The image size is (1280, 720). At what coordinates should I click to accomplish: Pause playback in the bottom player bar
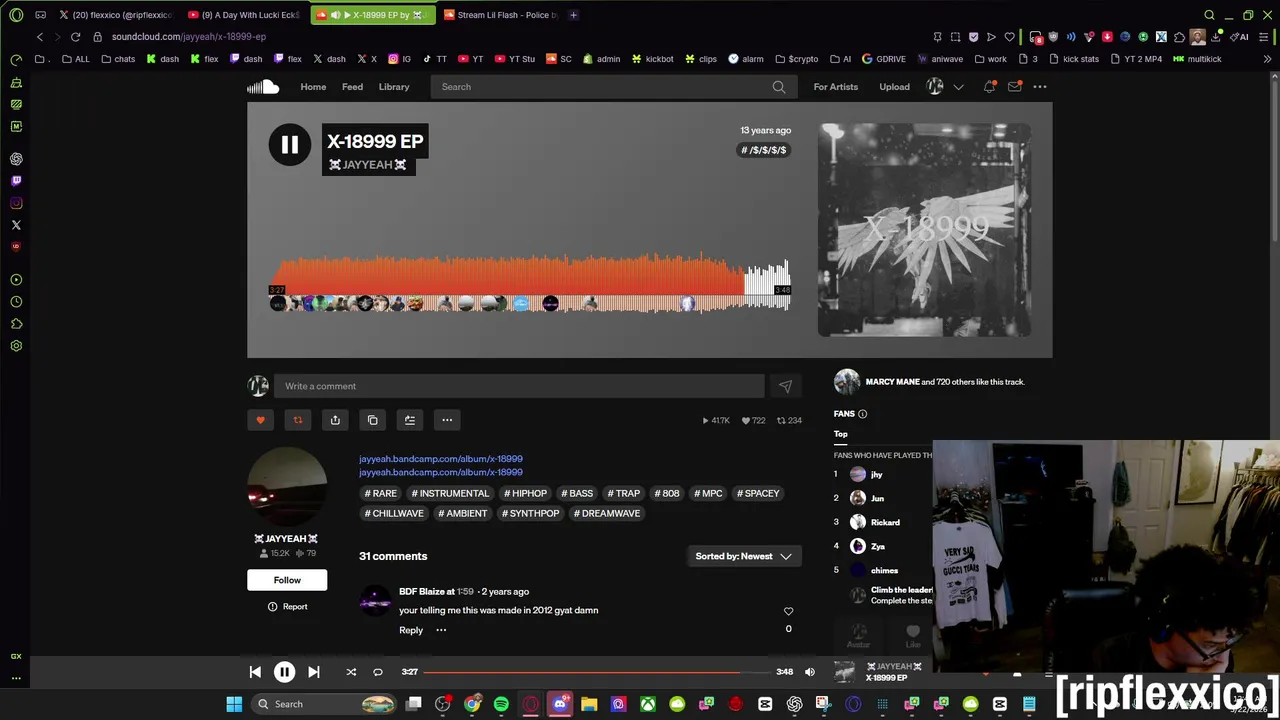coord(284,672)
